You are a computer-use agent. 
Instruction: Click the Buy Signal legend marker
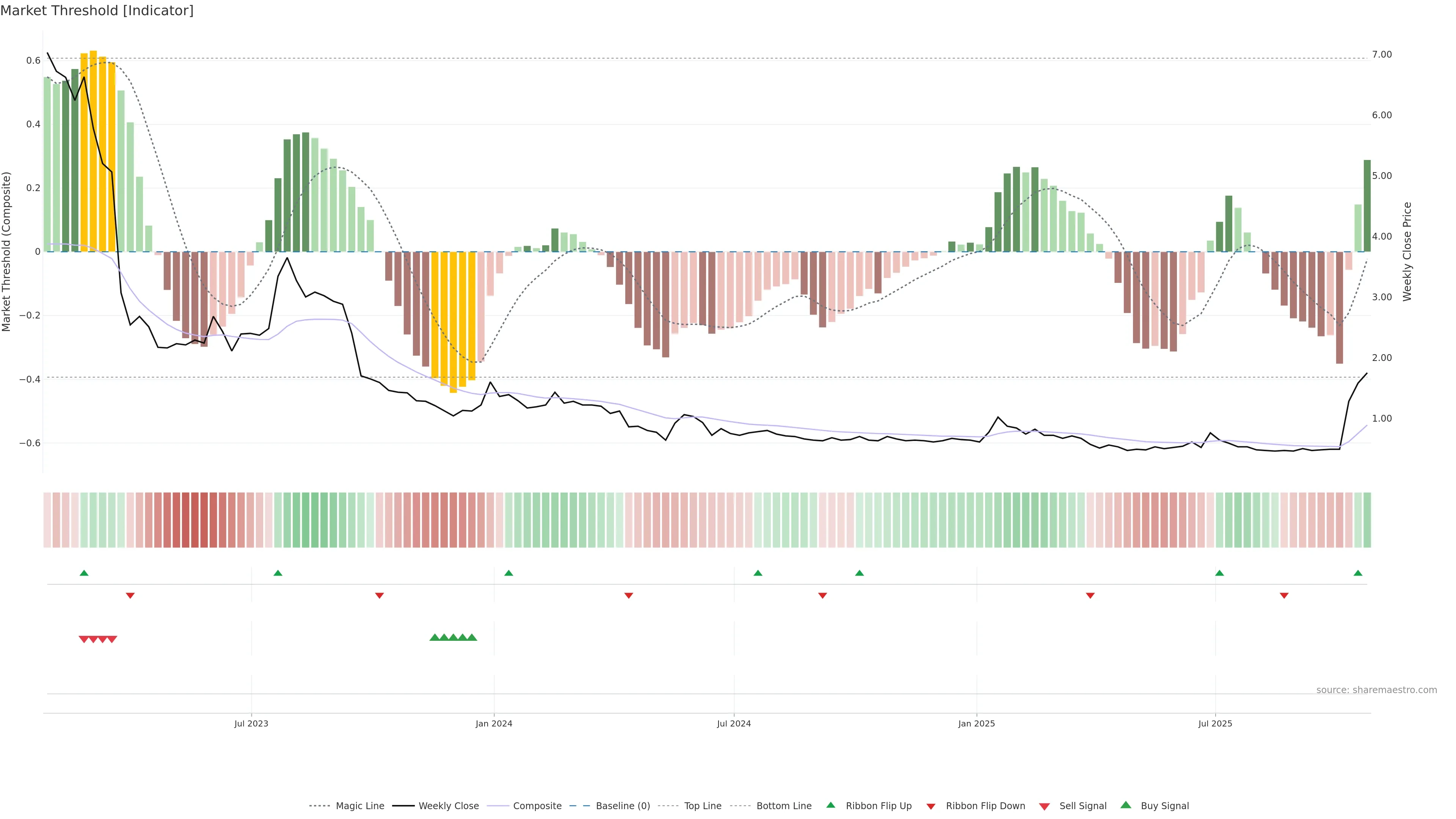(x=1126, y=805)
